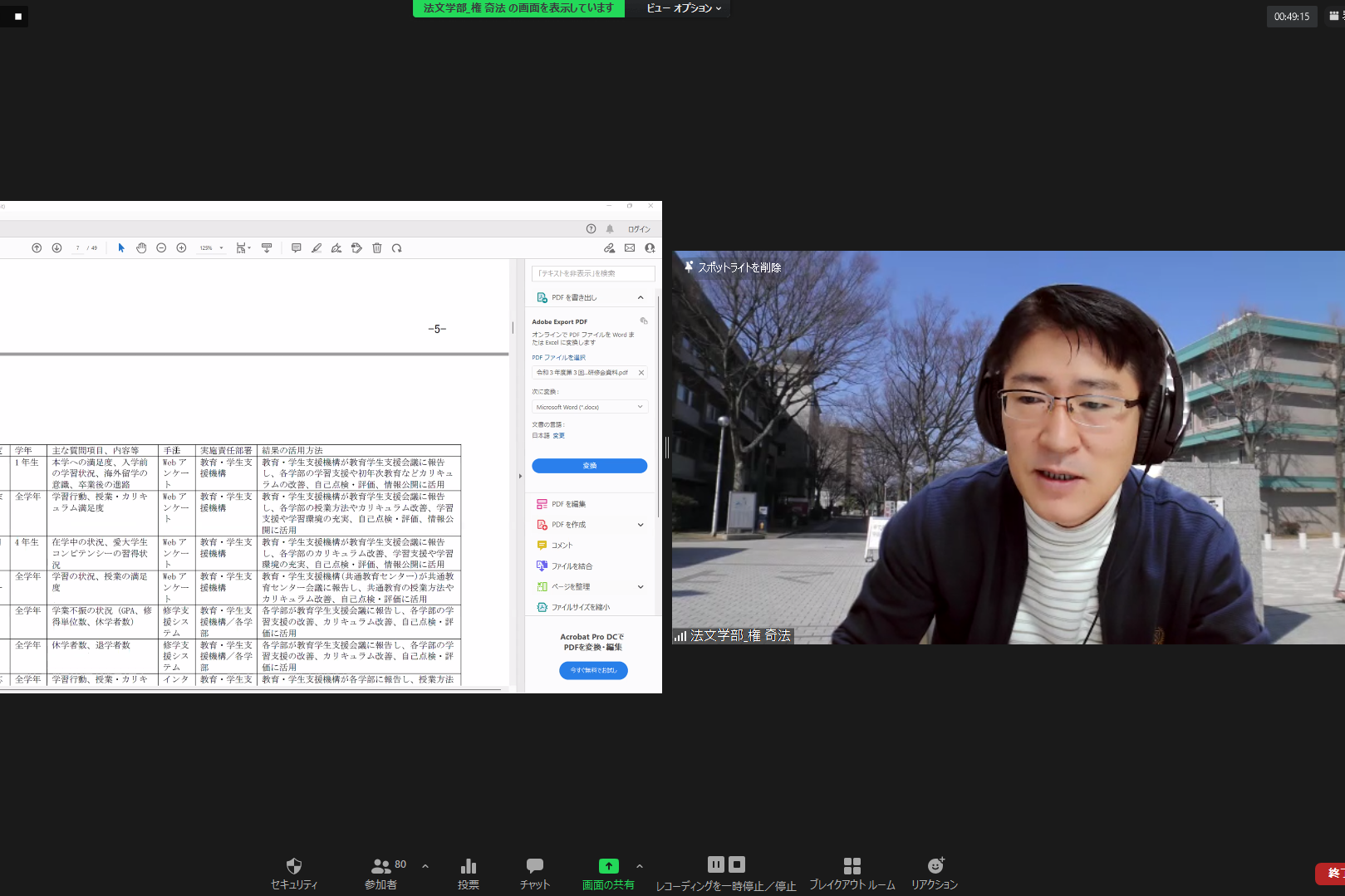Click the 00:49:15 meeting timer
Screen dimensions: 1345x896
click(x=1292, y=17)
